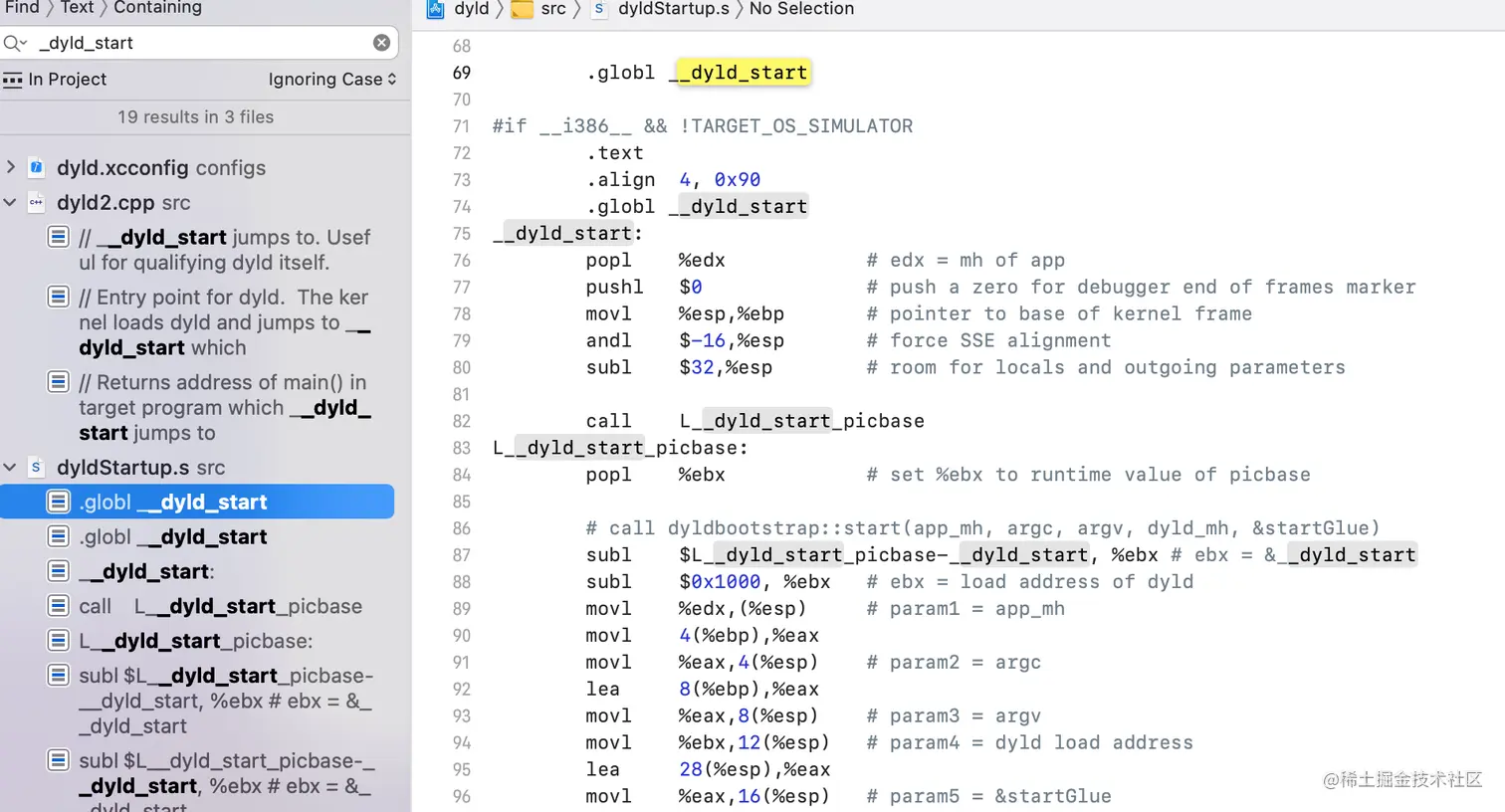Click the 'call dyldbootstrap::start' comment line

[x=982, y=528]
